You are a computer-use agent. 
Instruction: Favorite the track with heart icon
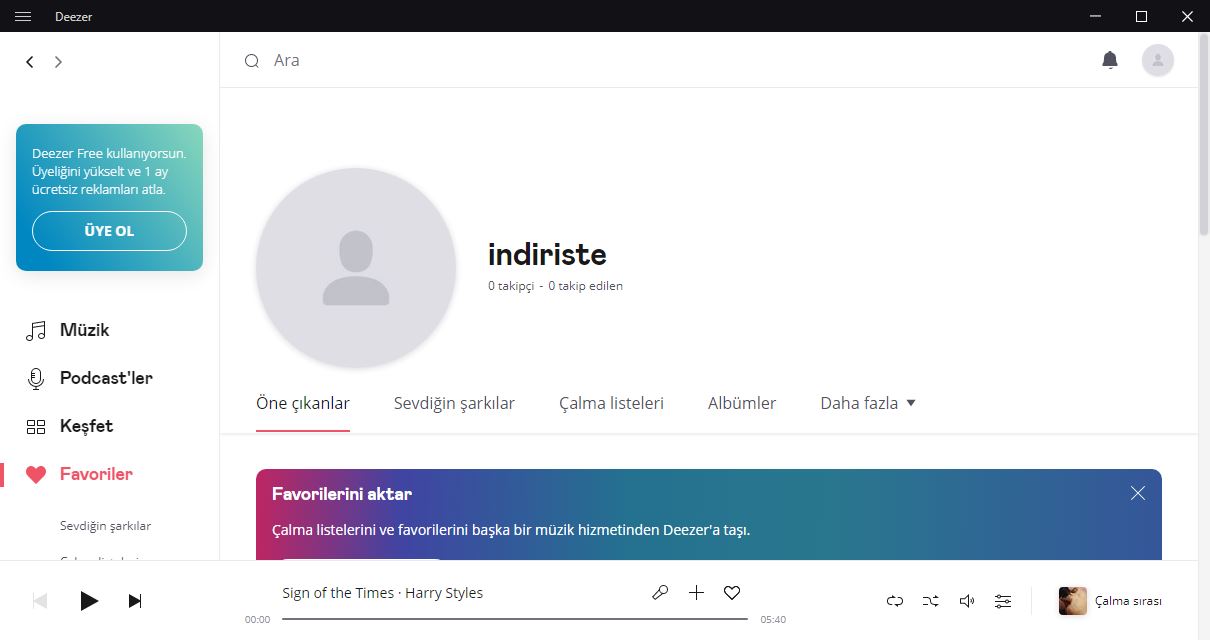(x=732, y=593)
